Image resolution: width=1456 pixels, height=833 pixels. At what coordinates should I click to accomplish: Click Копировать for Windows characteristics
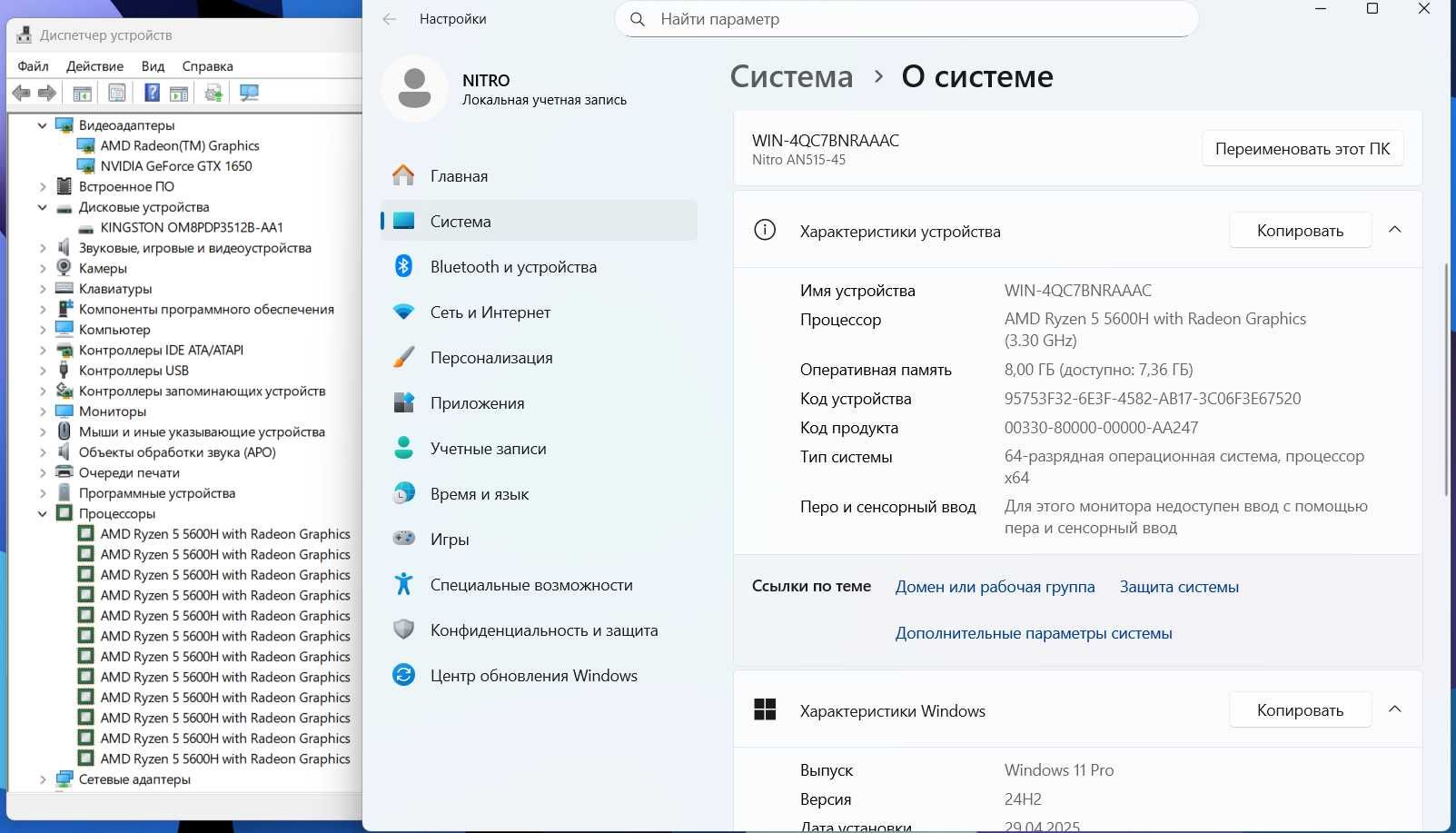1300,710
